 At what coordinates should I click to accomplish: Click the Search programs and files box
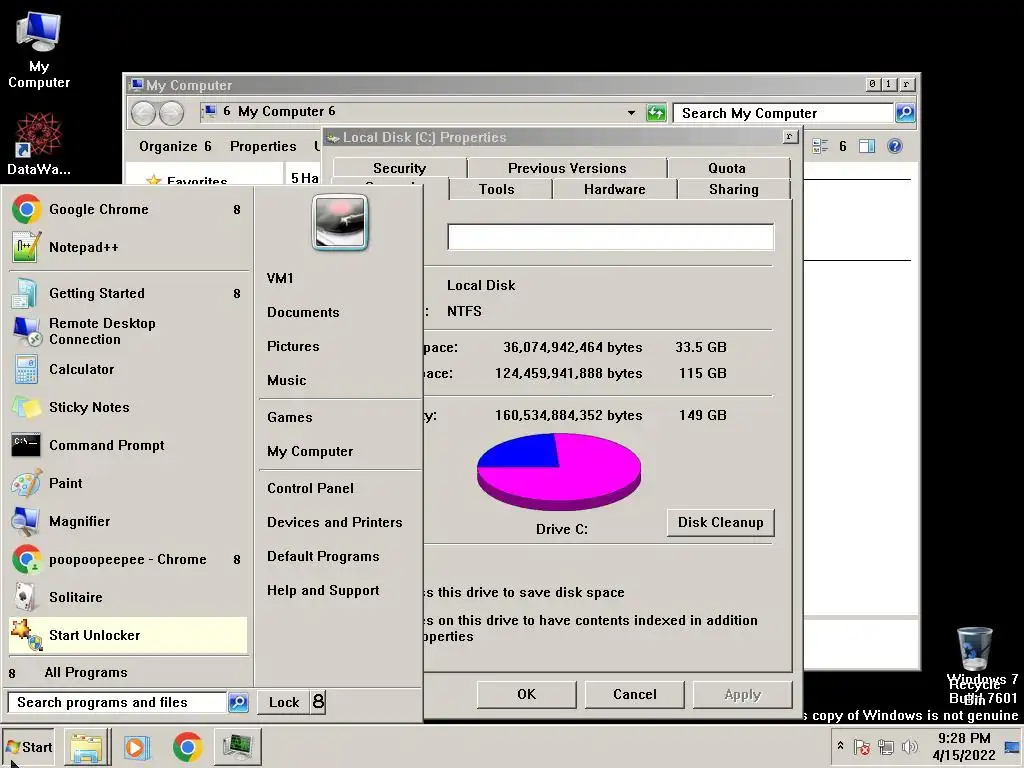coord(118,702)
